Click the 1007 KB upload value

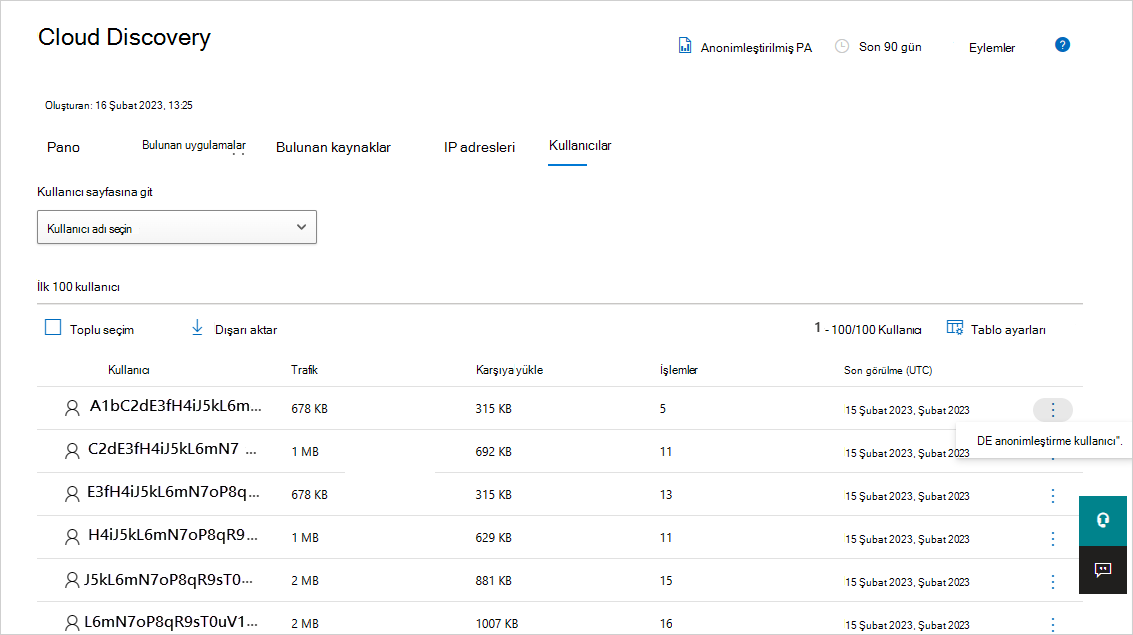pyautogui.click(x=496, y=623)
